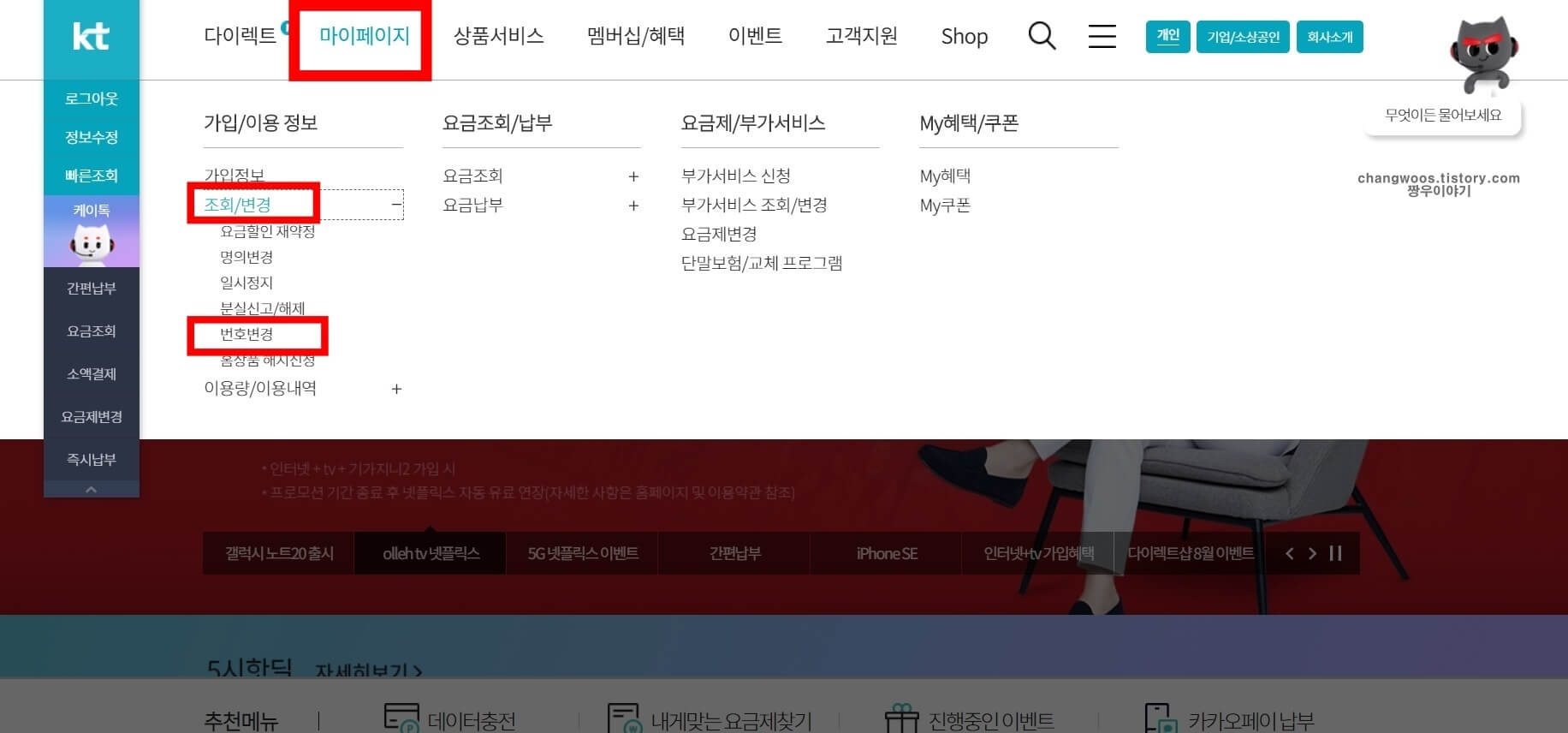Select 5G 넷플릭스 이벤트 banner tab

[583, 553]
